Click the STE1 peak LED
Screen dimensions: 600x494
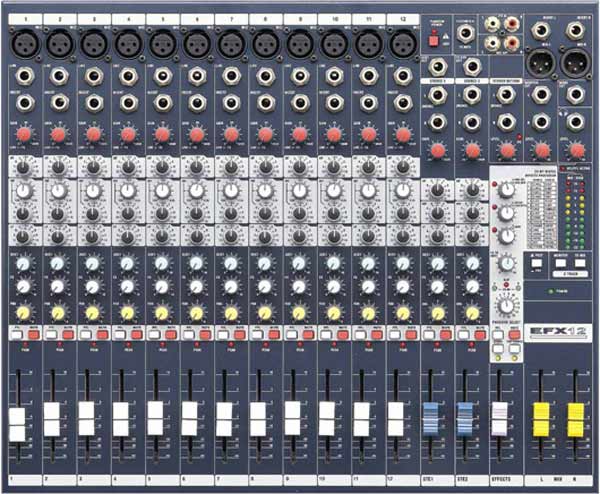click(437, 345)
